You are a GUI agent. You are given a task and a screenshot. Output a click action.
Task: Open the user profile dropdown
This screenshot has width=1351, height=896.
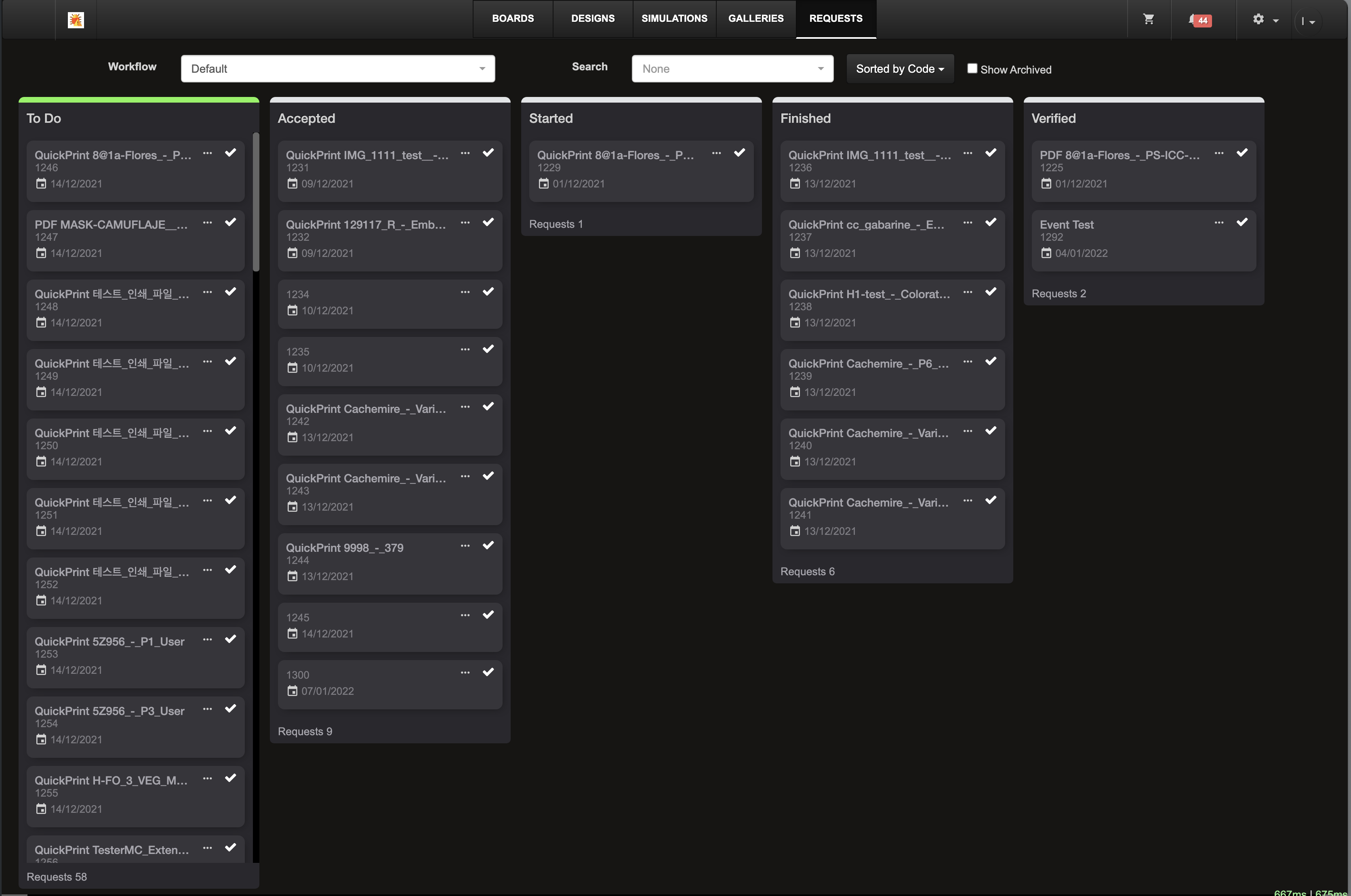pos(1307,21)
